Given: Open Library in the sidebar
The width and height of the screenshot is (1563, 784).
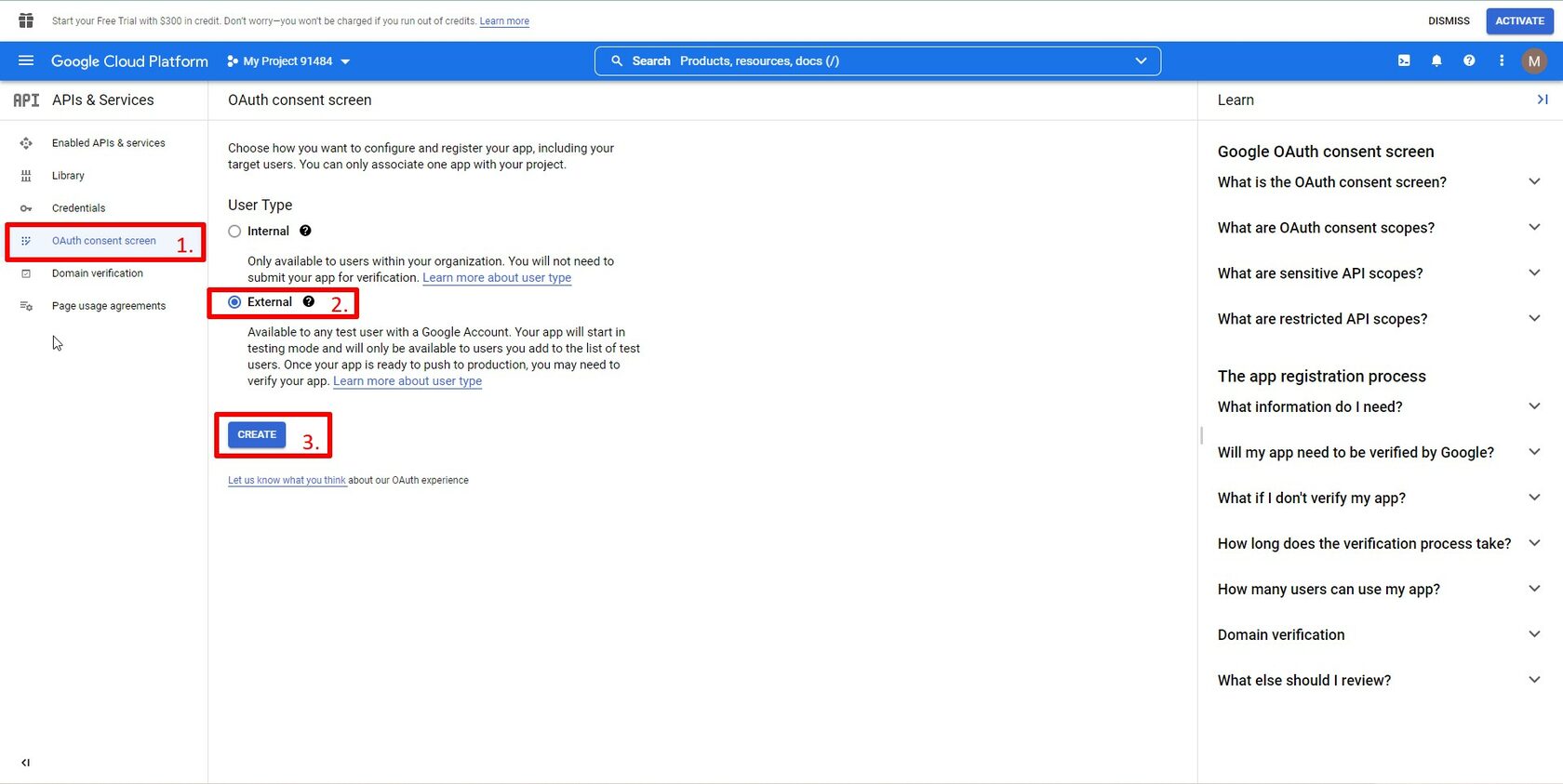Looking at the screenshot, I should pyautogui.click(x=68, y=176).
